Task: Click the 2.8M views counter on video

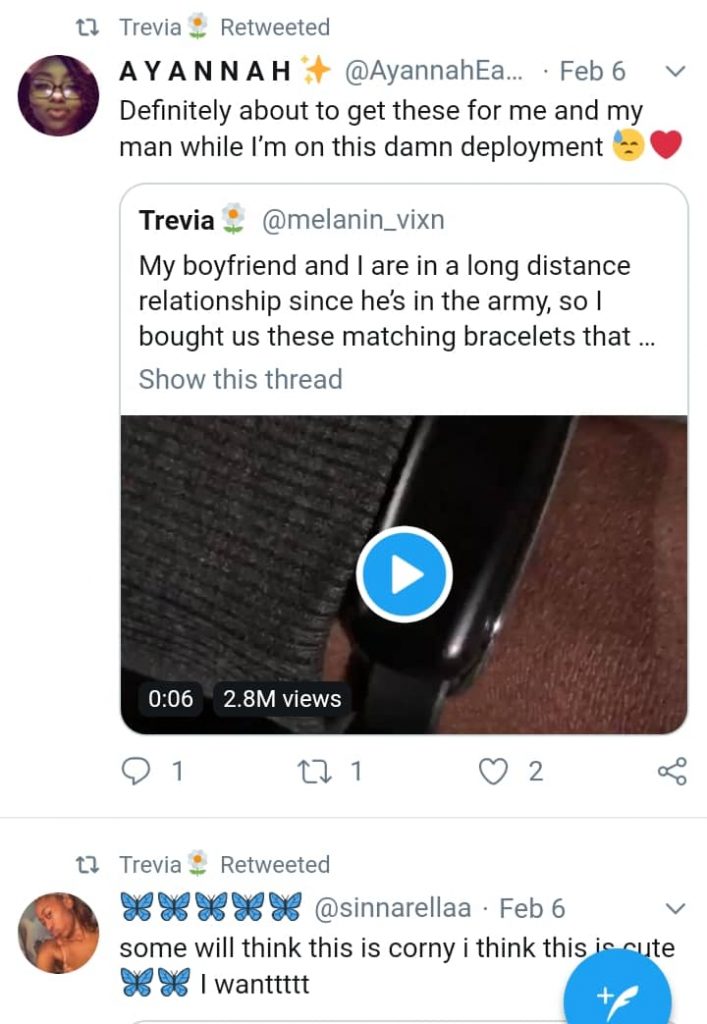Action: point(282,699)
